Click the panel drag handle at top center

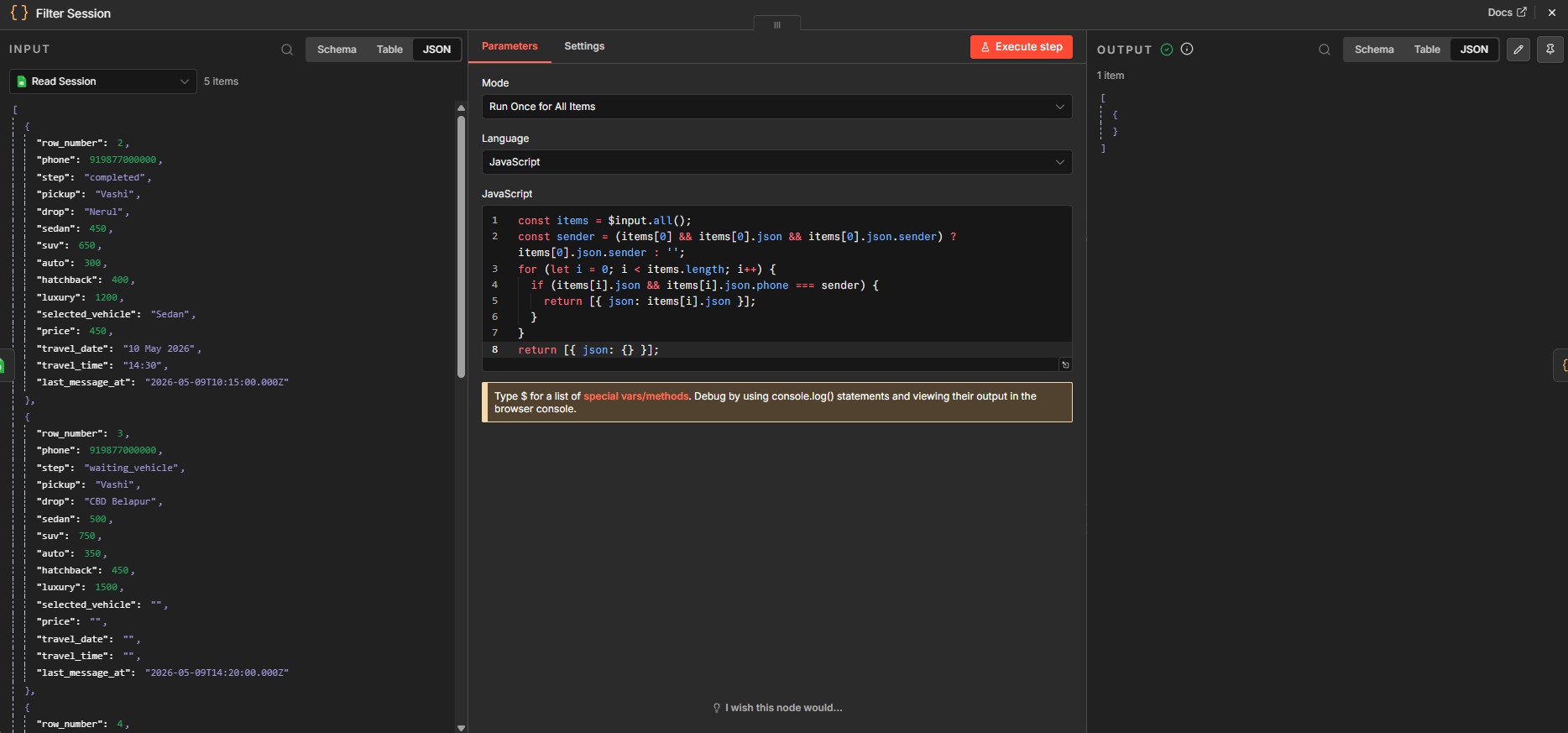pyautogui.click(x=777, y=24)
